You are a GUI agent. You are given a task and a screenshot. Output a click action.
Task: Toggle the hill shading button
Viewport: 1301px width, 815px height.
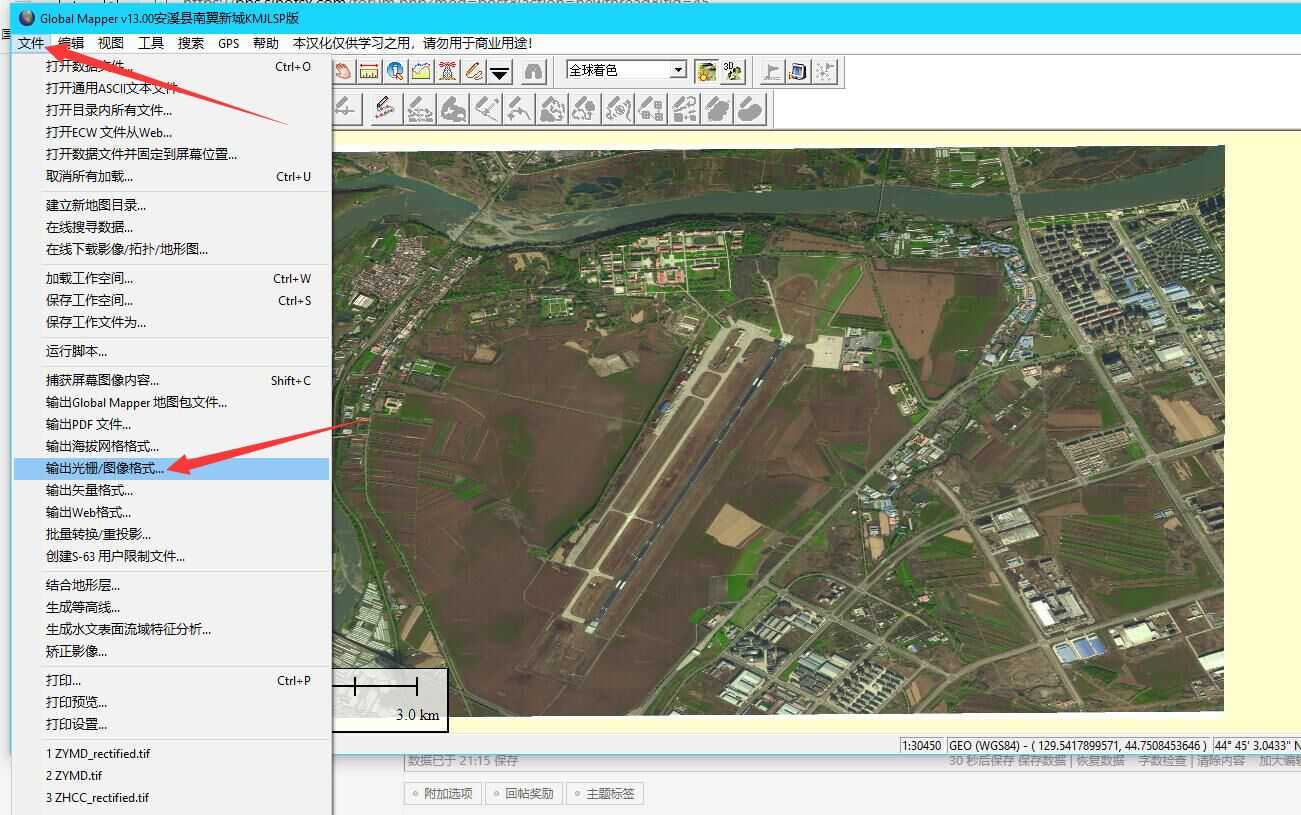707,71
